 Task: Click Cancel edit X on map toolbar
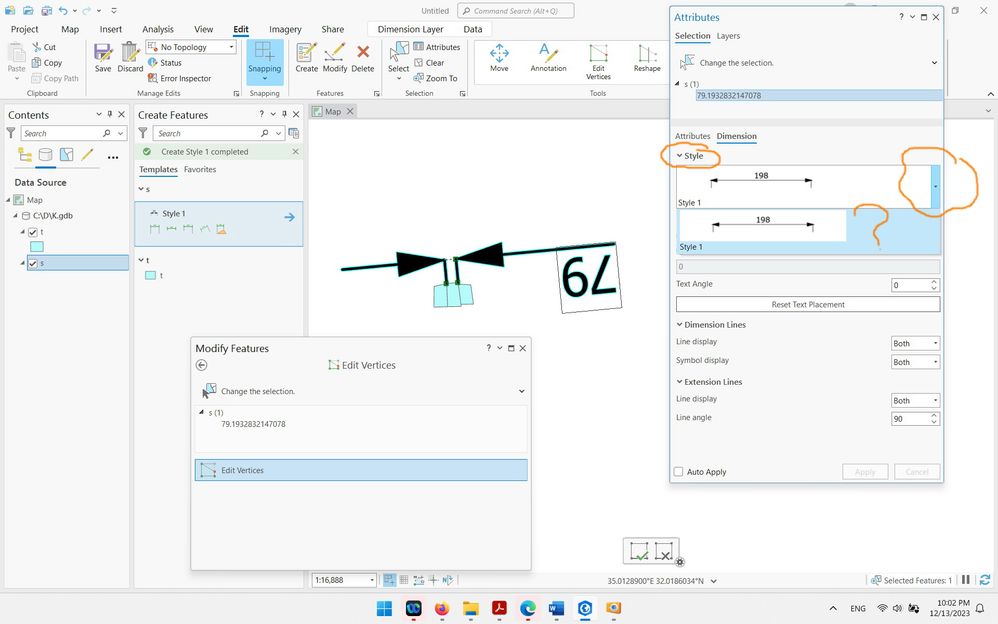click(x=664, y=551)
